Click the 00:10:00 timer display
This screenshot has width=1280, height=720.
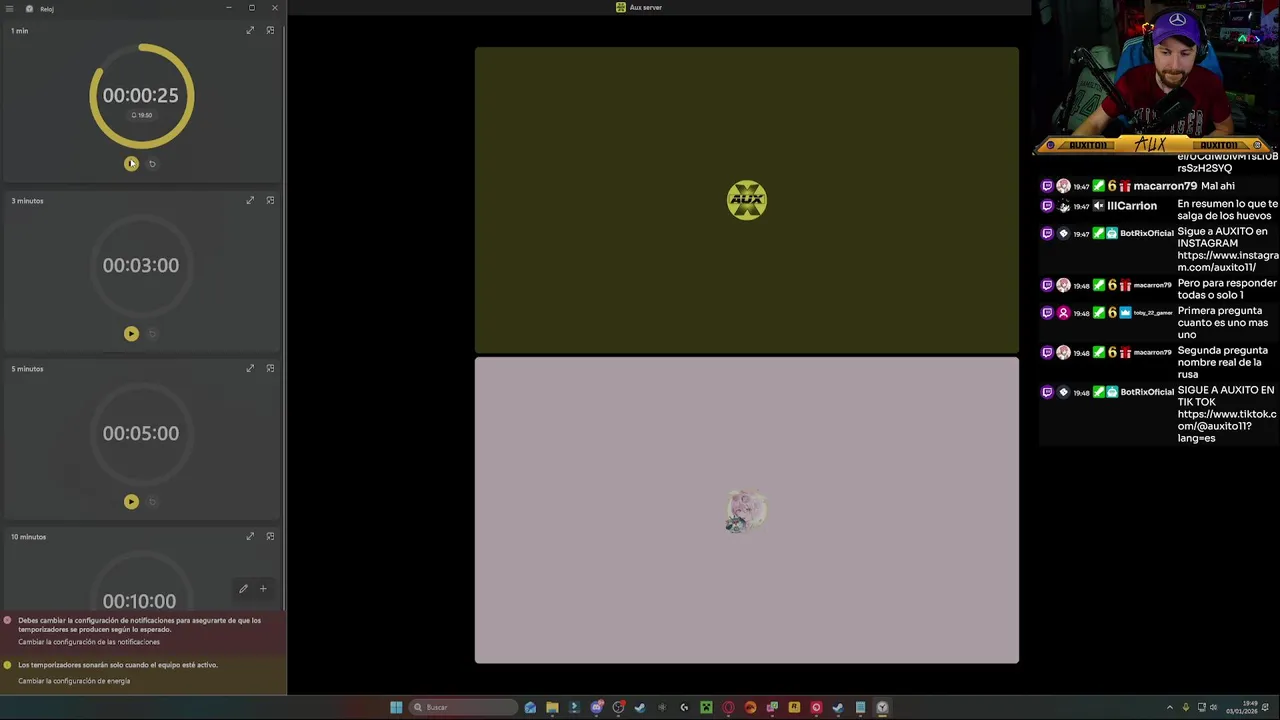click(139, 601)
